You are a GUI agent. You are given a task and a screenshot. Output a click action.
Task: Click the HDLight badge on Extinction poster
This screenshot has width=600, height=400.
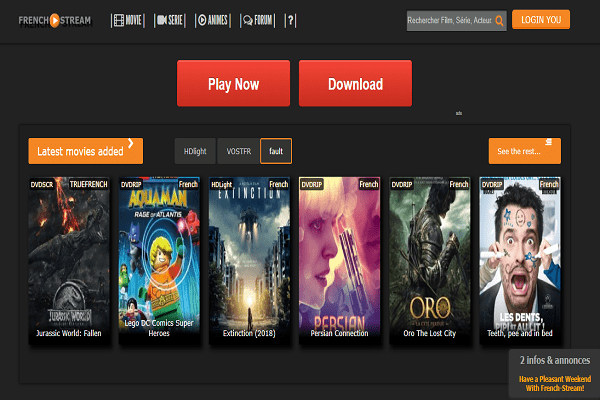(222, 184)
